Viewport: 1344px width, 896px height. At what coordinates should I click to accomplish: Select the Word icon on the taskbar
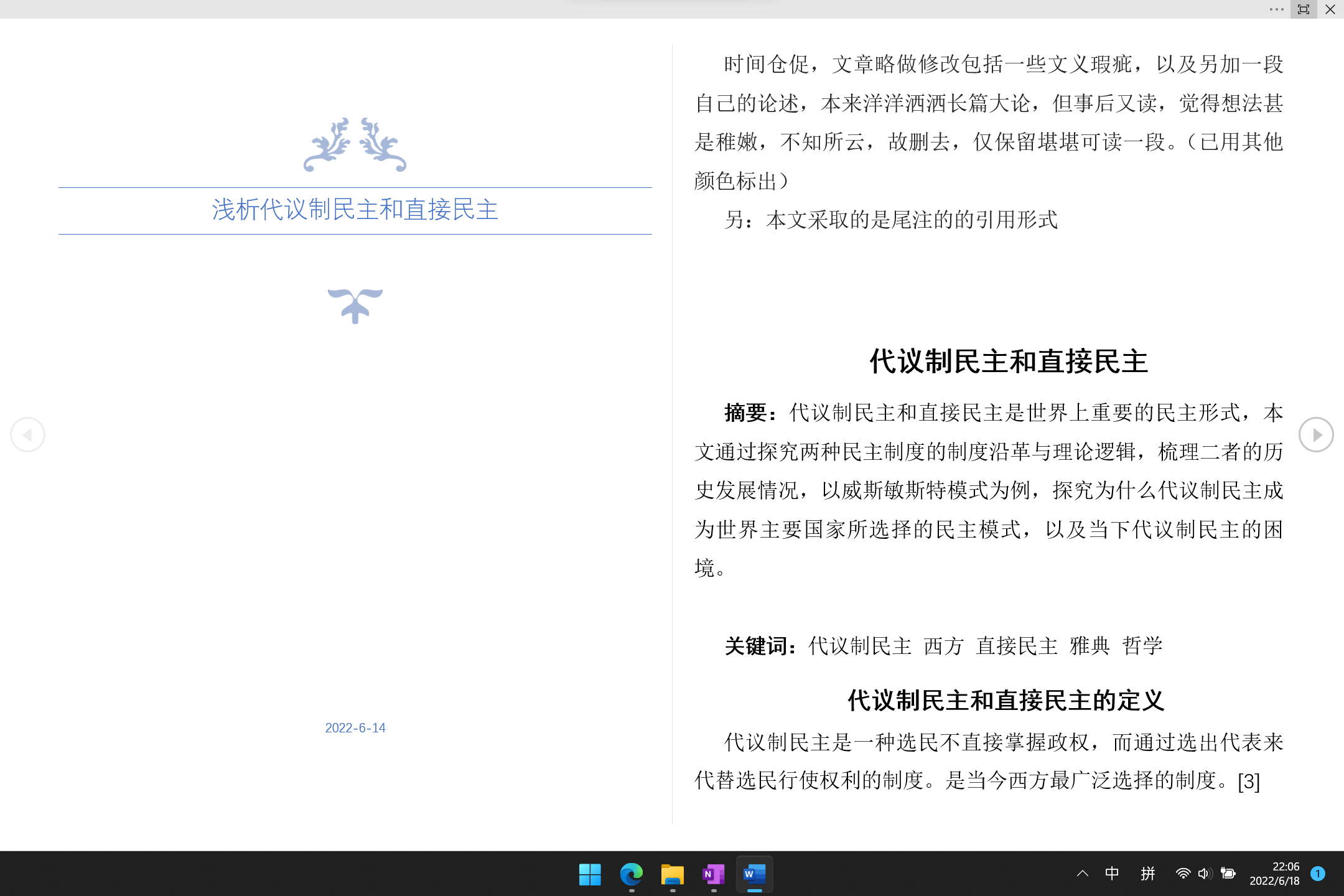(x=754, y=874)
